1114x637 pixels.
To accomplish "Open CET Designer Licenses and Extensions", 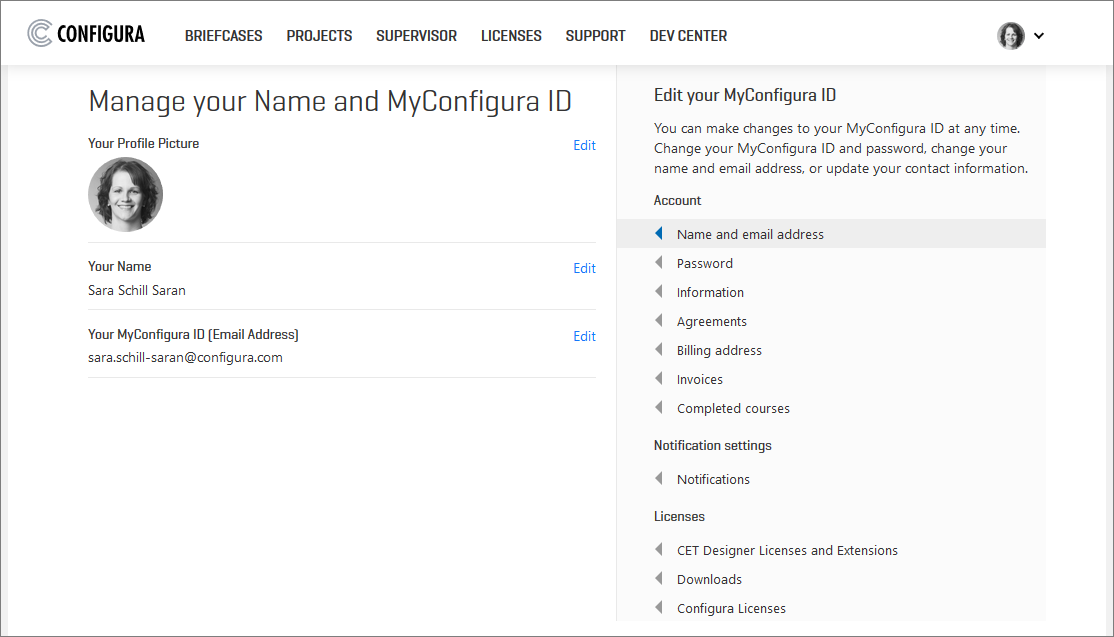I will [787, 550].
